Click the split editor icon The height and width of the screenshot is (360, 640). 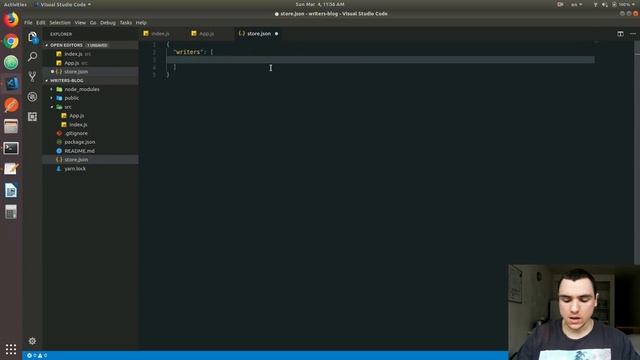pos(620,34)
